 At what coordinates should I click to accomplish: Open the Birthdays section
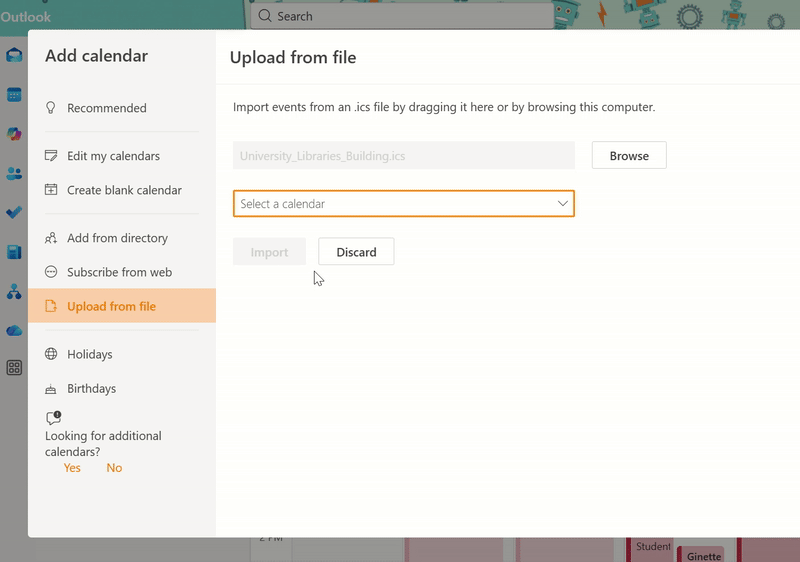pyautogui.click(x=121, y=388)
